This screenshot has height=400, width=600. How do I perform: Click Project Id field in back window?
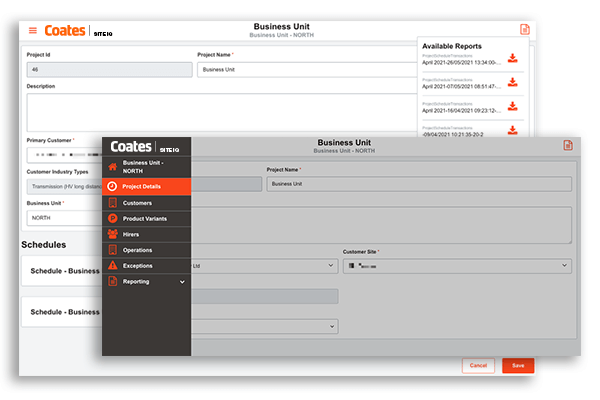tap(109, 70)
